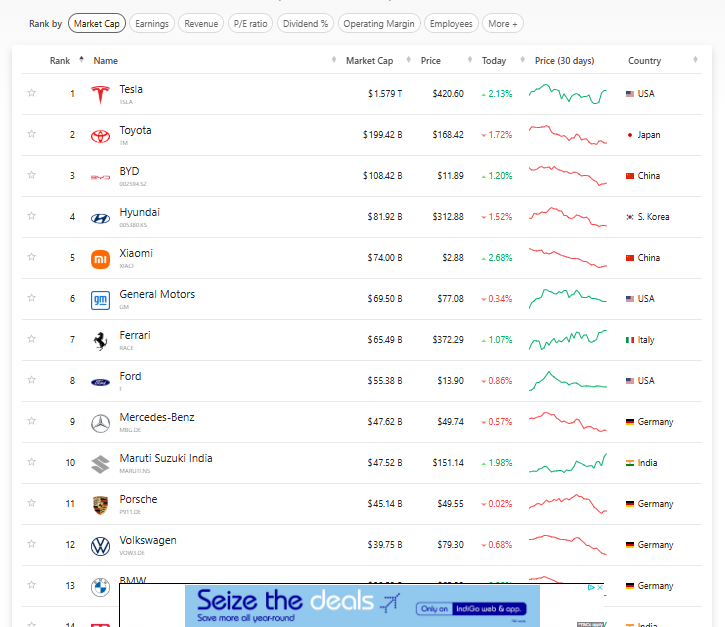Click the BYD logo icon

(x=100, y=177)
